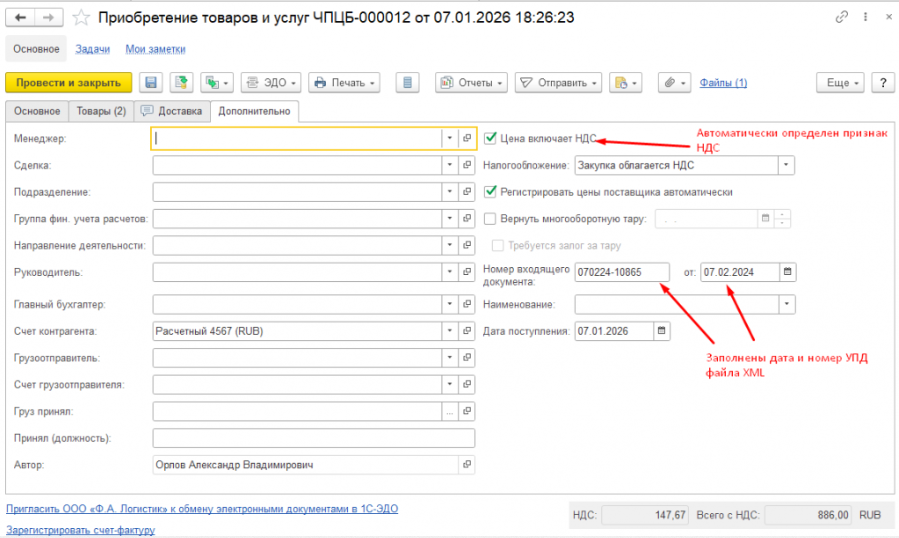Viewport: 899px width, 538px height.
Task: Open the document list icon button
Action: (408, 83)
